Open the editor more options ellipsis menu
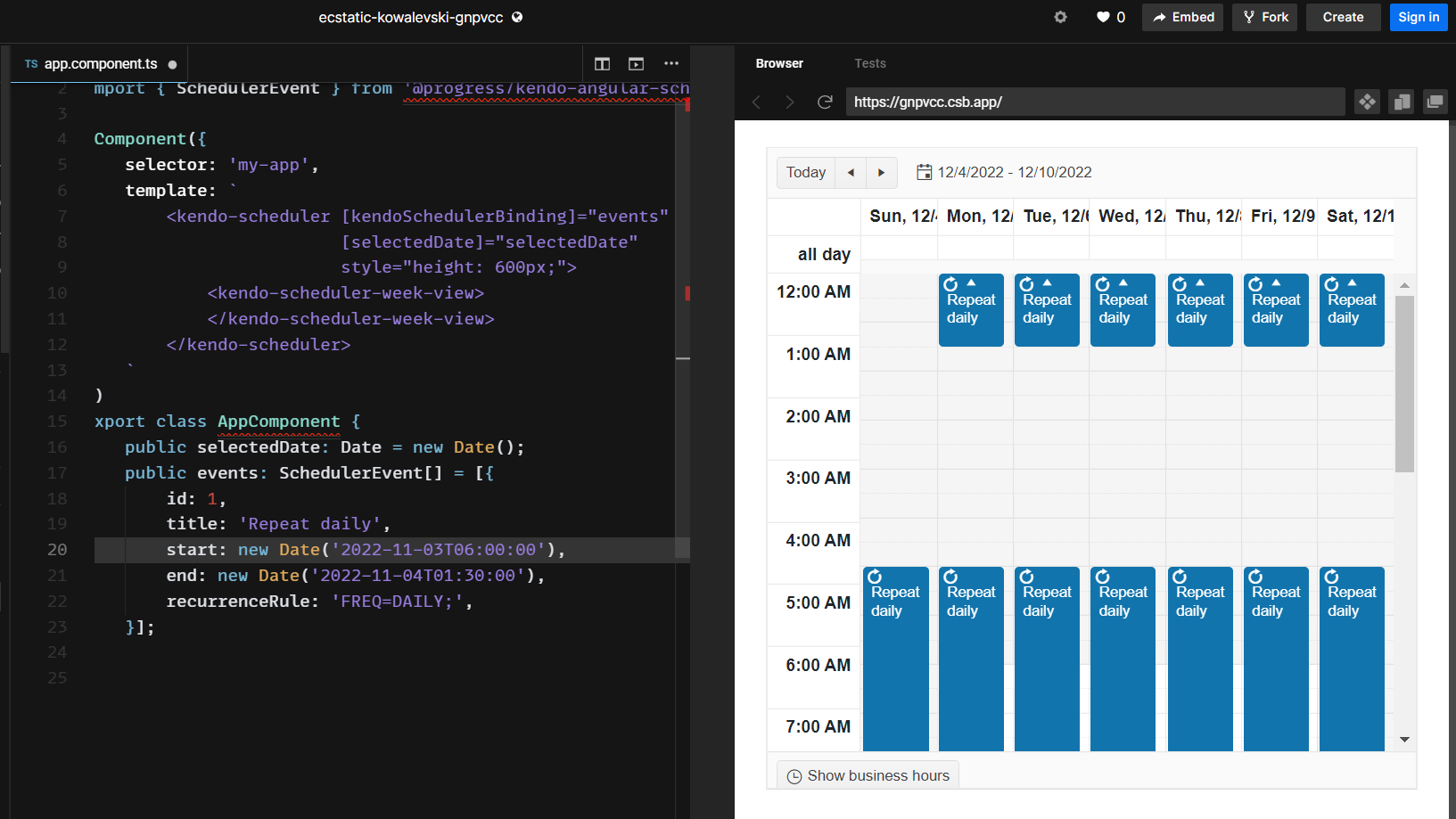 click(x=671, y=63)
